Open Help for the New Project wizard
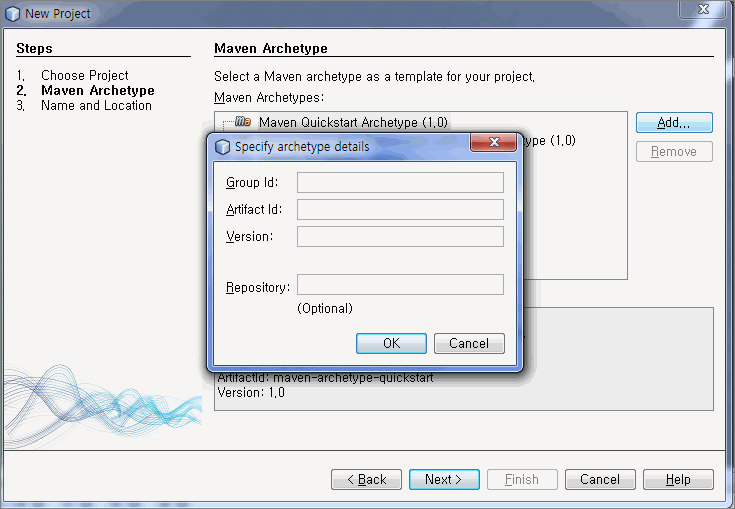 (x=678, y=479)
